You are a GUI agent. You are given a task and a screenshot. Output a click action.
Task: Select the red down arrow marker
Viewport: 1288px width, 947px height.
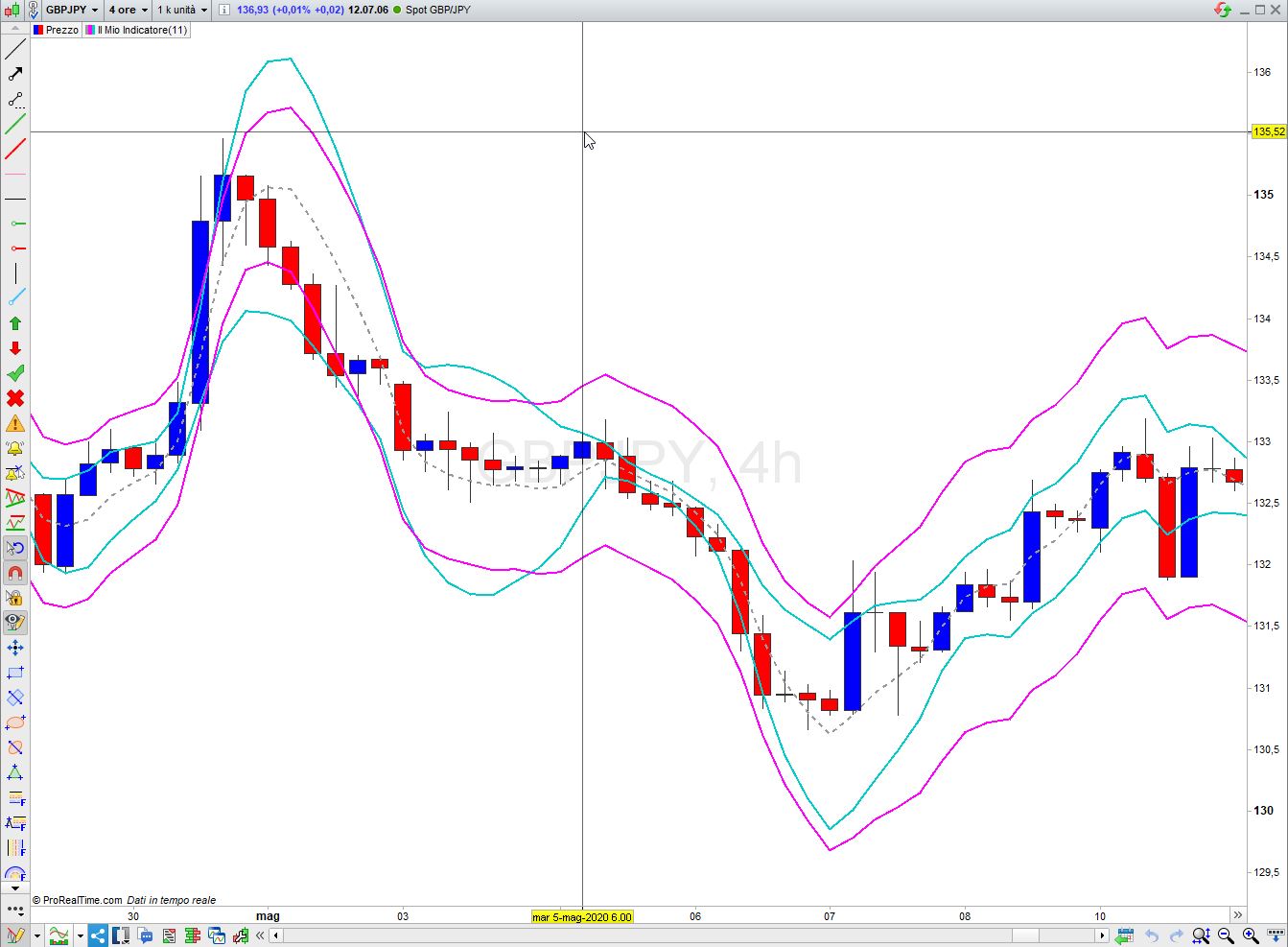coord(15,348)
